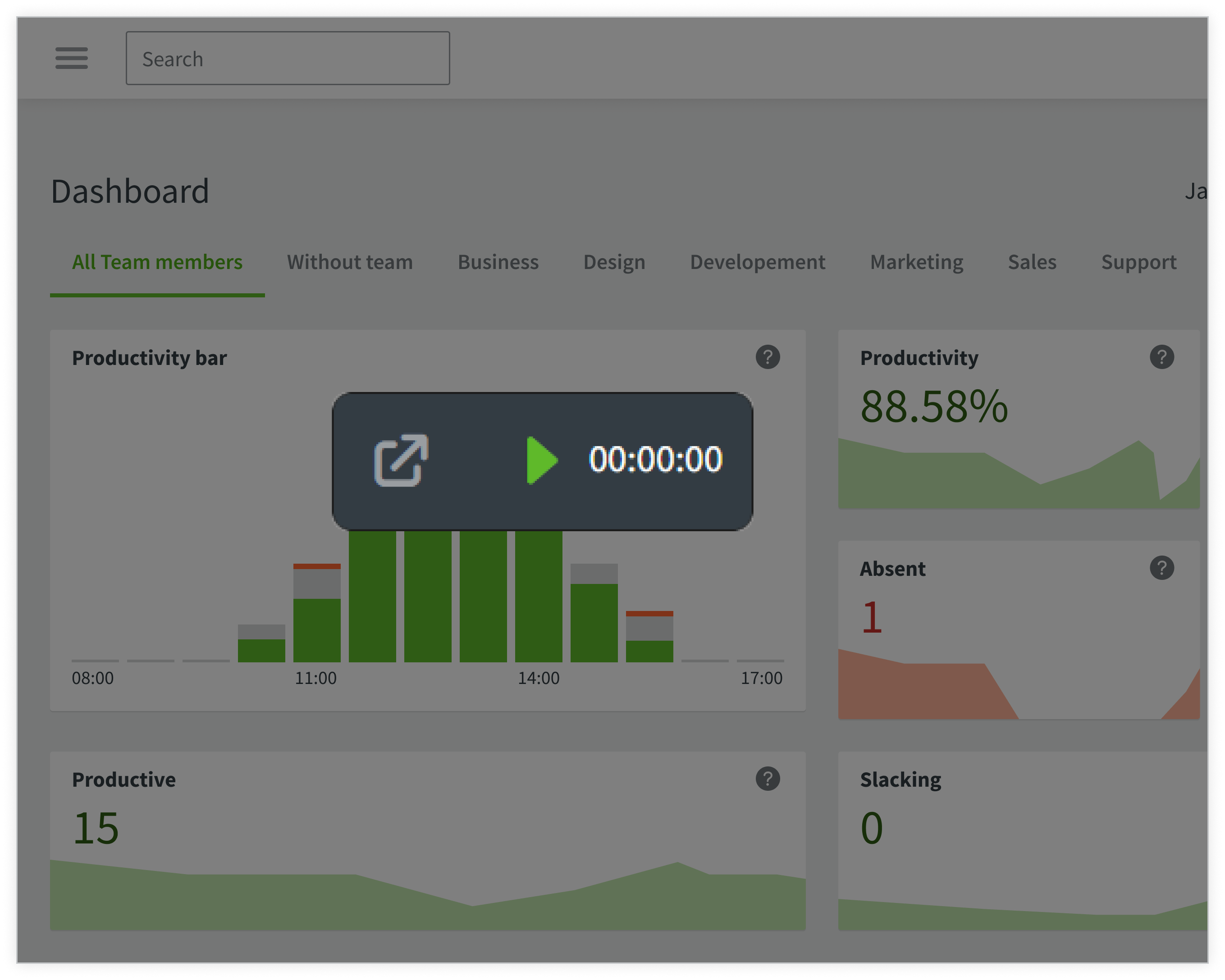This screenshot has width=1225, height=980.
Task: Open help for Productive card
Action: [x=768, y=779]
